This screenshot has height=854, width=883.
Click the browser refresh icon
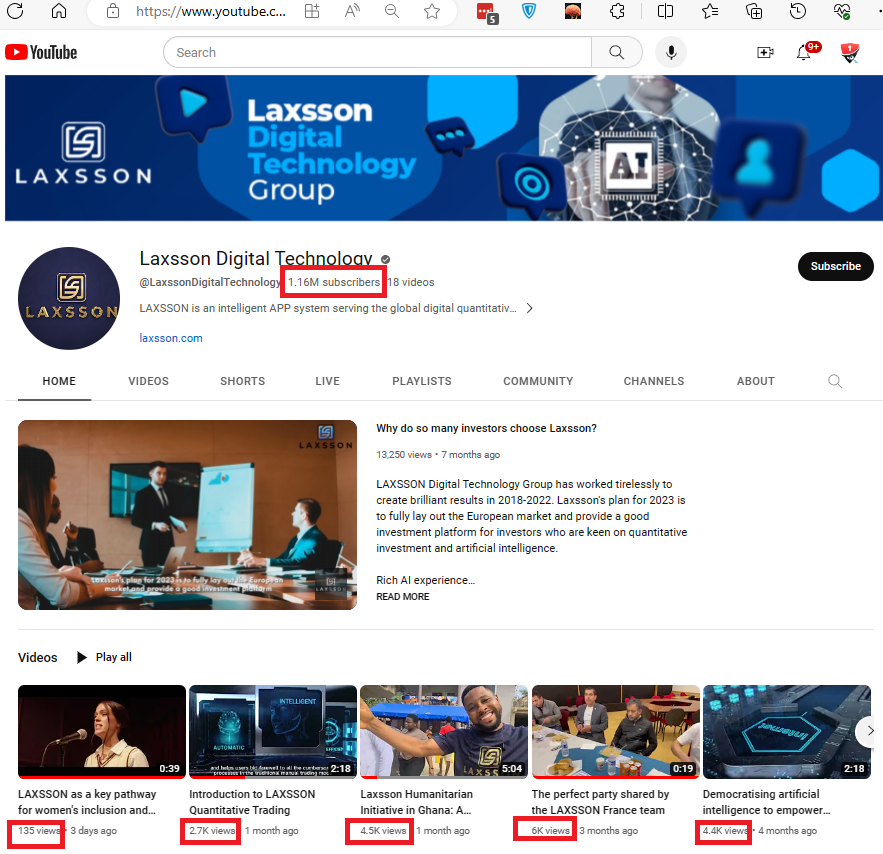pyautogui.click(x=15, y=11)
